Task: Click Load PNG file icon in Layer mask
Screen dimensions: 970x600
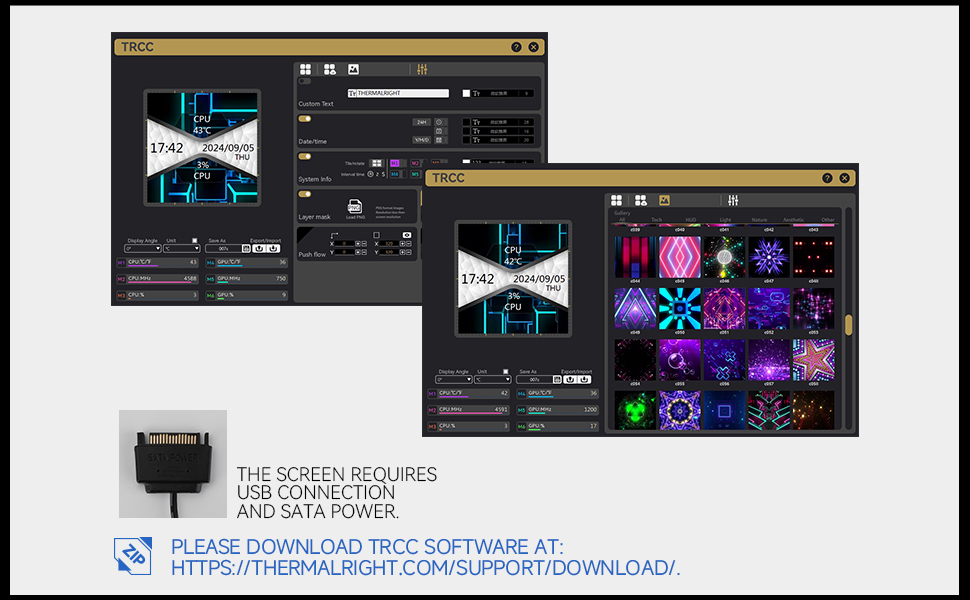Action: tap(354, 206)
